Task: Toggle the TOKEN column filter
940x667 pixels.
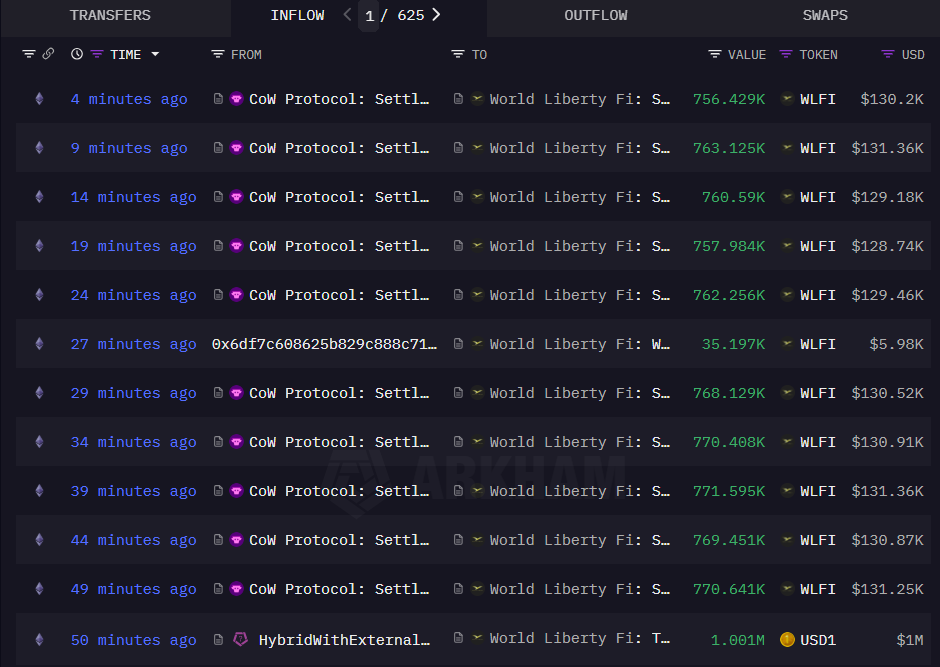Action: pos(786,54)
